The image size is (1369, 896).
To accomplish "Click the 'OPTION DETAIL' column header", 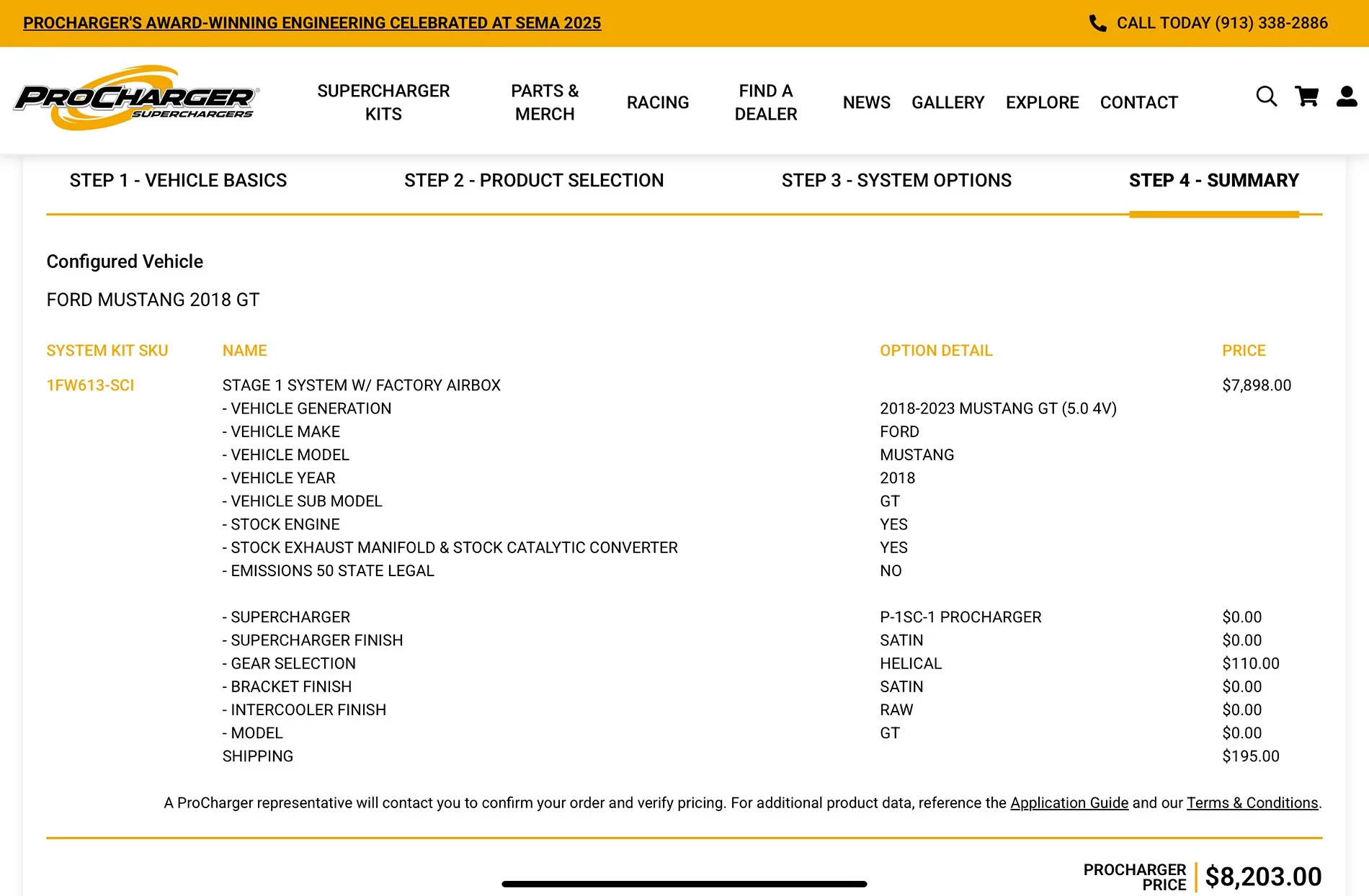I will click(936, 351).
